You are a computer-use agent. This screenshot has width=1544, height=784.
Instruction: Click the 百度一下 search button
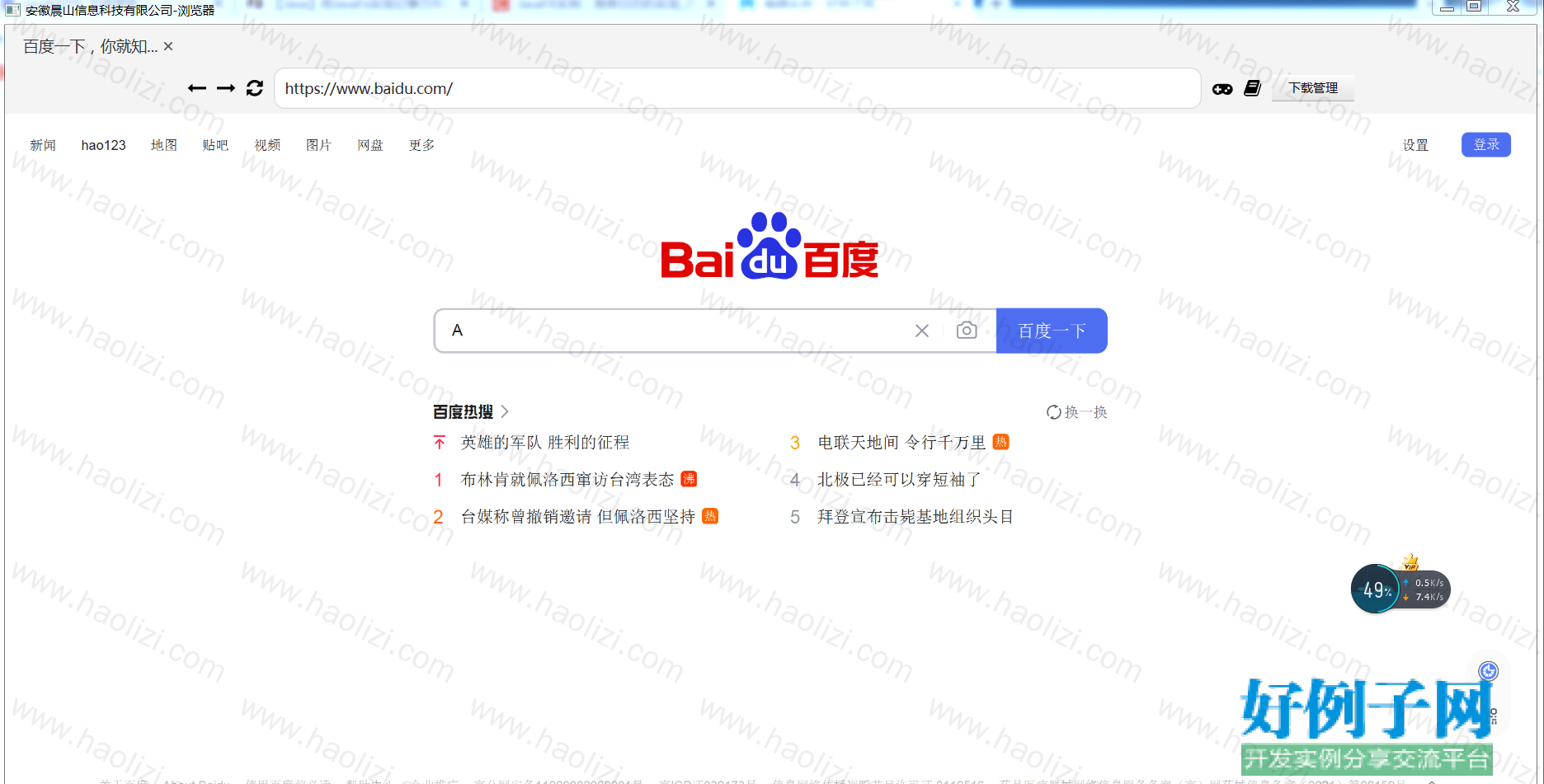[x=1052, y=331]
